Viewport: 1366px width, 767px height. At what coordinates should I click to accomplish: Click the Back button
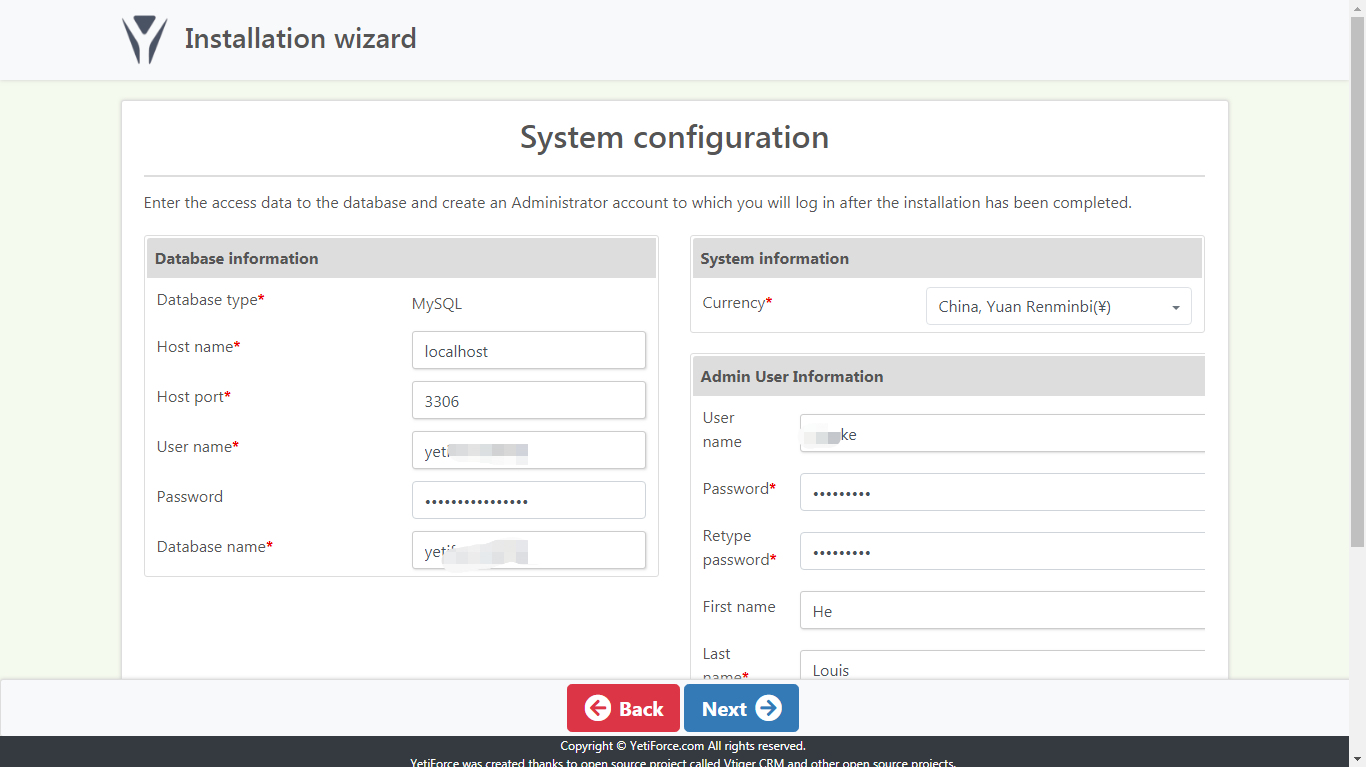[623, 708]
